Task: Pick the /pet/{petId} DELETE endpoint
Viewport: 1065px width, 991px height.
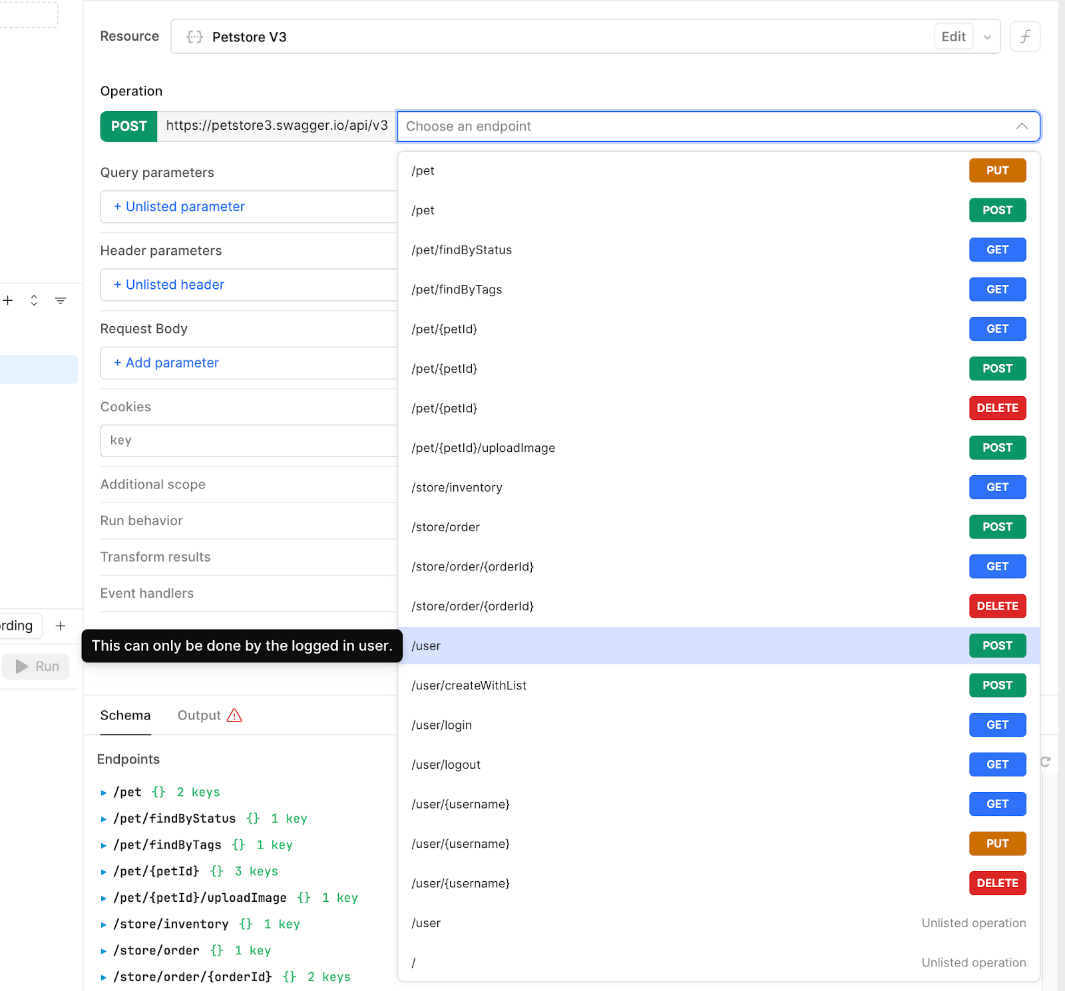Action: pos(718,408)
